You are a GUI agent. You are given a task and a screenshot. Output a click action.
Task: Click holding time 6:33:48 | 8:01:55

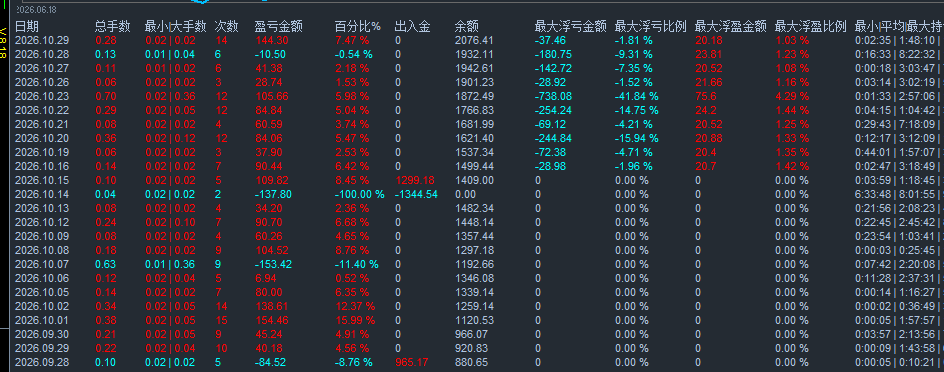click(x=896, y=194)
